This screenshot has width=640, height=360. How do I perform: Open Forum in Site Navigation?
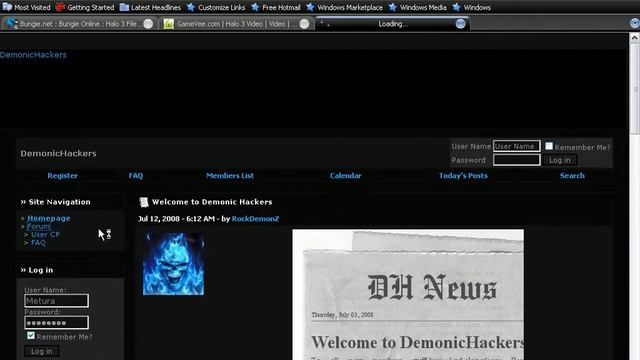click(39, 226)
